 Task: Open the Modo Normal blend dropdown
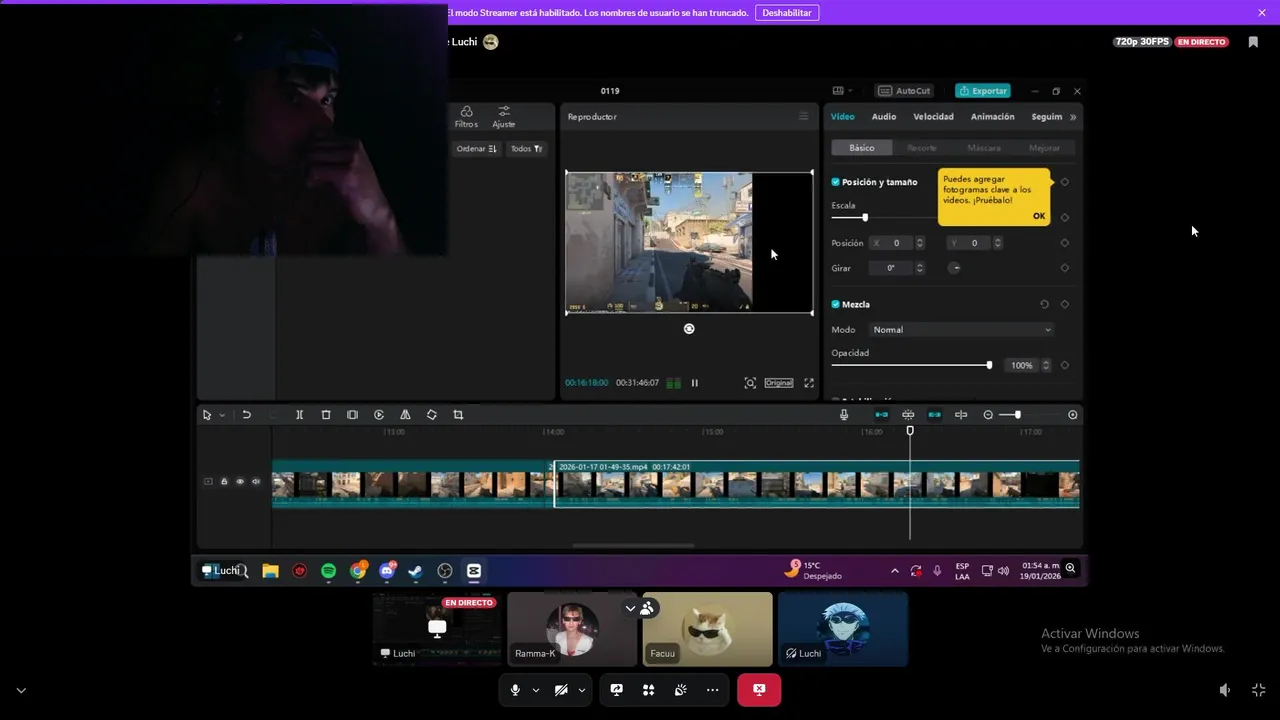click(962, 330)
